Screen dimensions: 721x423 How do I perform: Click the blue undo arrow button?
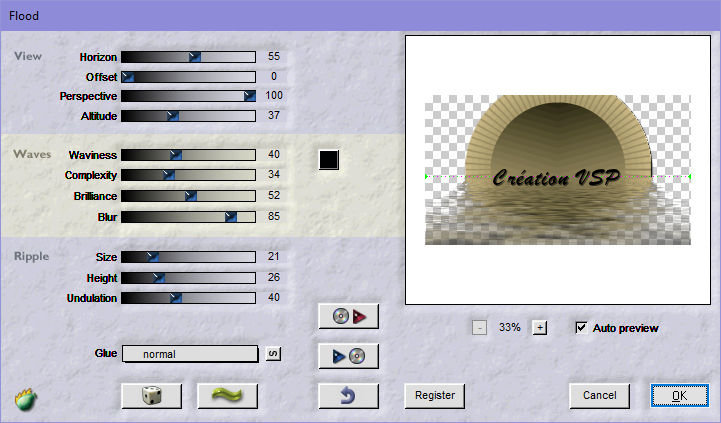coord(349,396)
